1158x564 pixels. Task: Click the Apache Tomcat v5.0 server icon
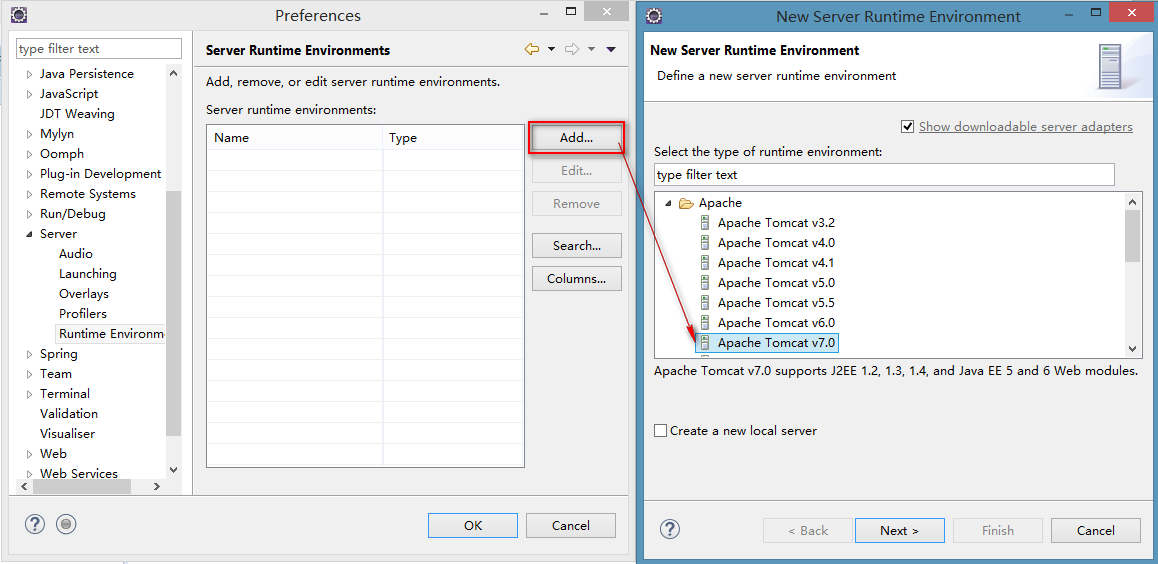pyautogui.click(x=705, y=283)
